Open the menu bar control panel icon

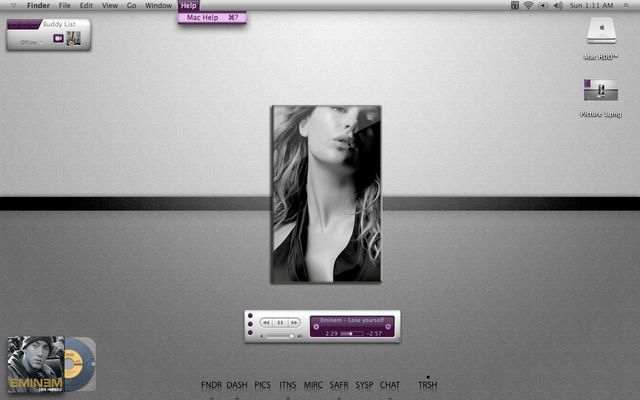click(x=515, y=5)
